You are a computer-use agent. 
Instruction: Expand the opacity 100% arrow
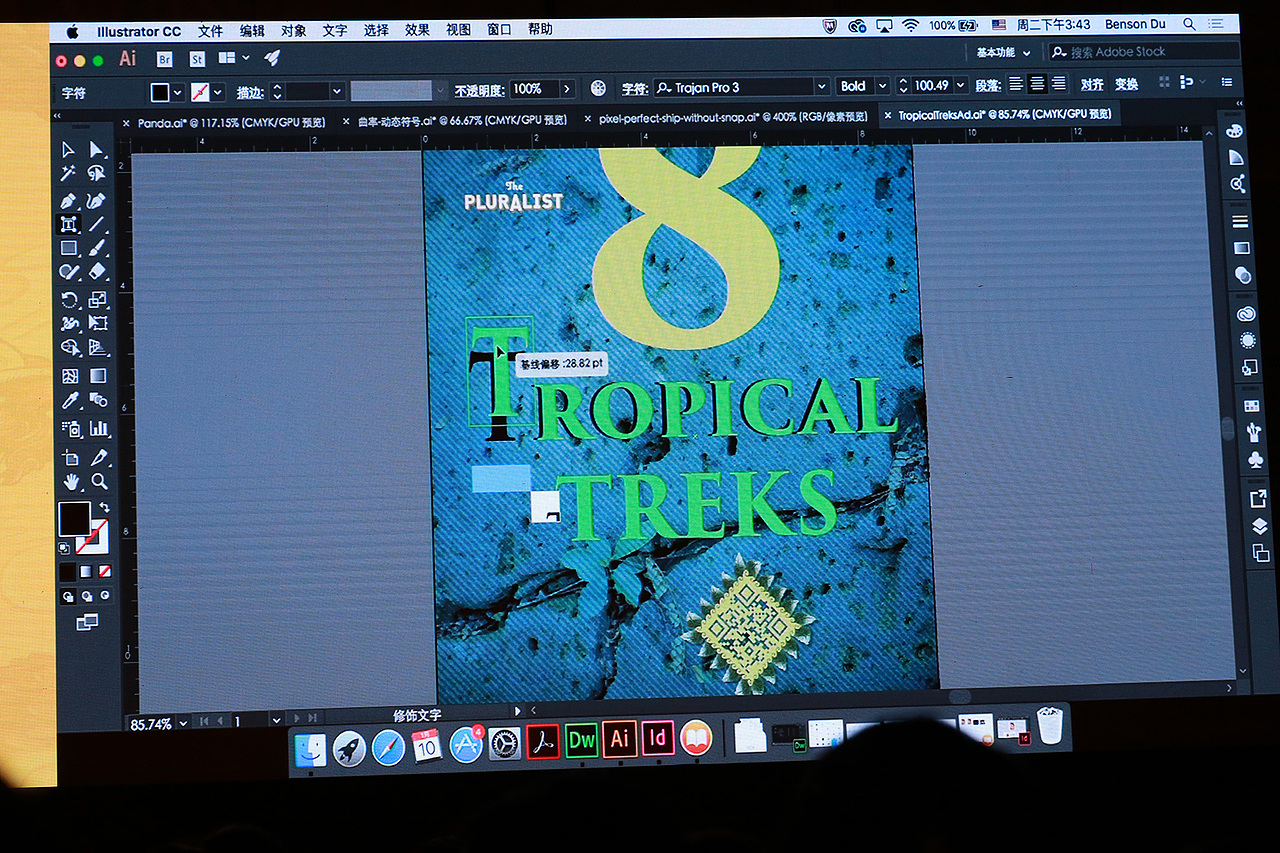567,89
